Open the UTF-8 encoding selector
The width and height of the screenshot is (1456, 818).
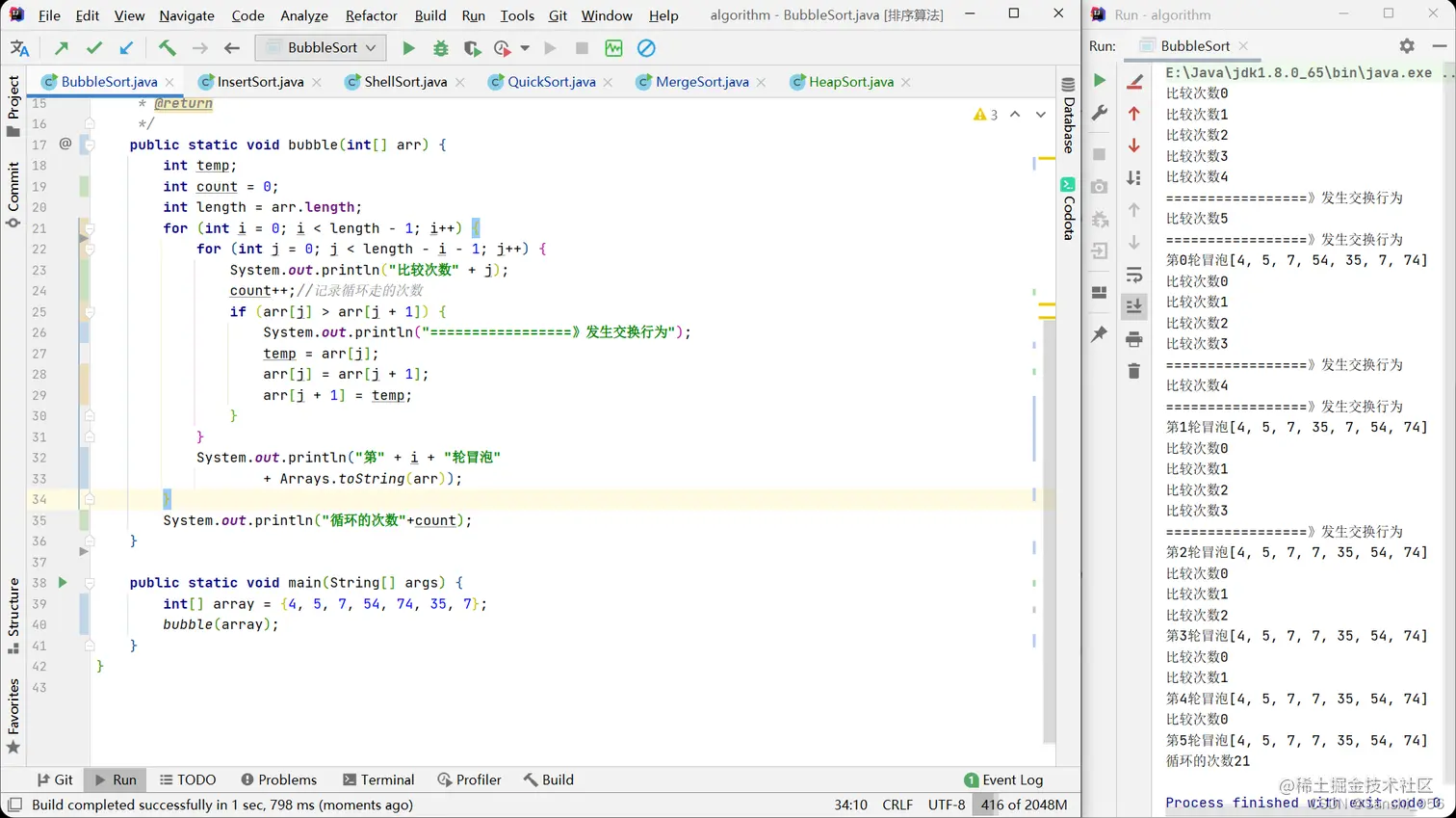pos(947,805)
